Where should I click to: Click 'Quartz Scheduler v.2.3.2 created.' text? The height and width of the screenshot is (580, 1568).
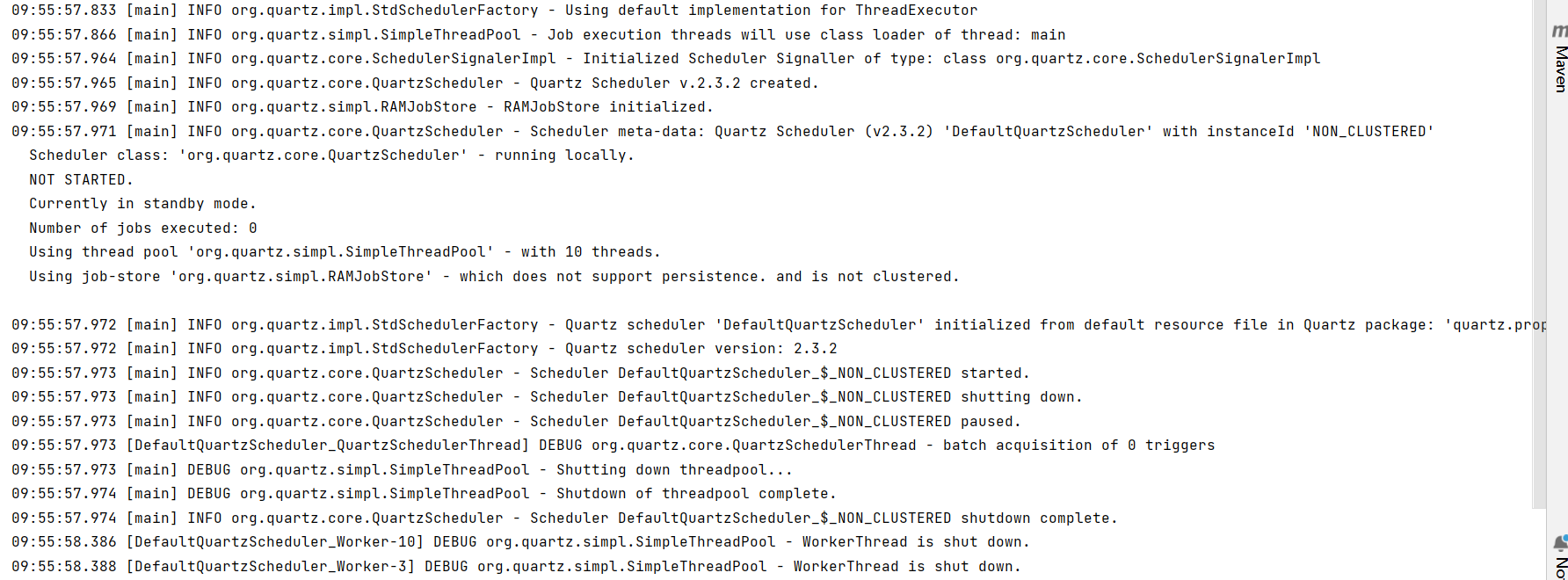[x=674, y=83]
